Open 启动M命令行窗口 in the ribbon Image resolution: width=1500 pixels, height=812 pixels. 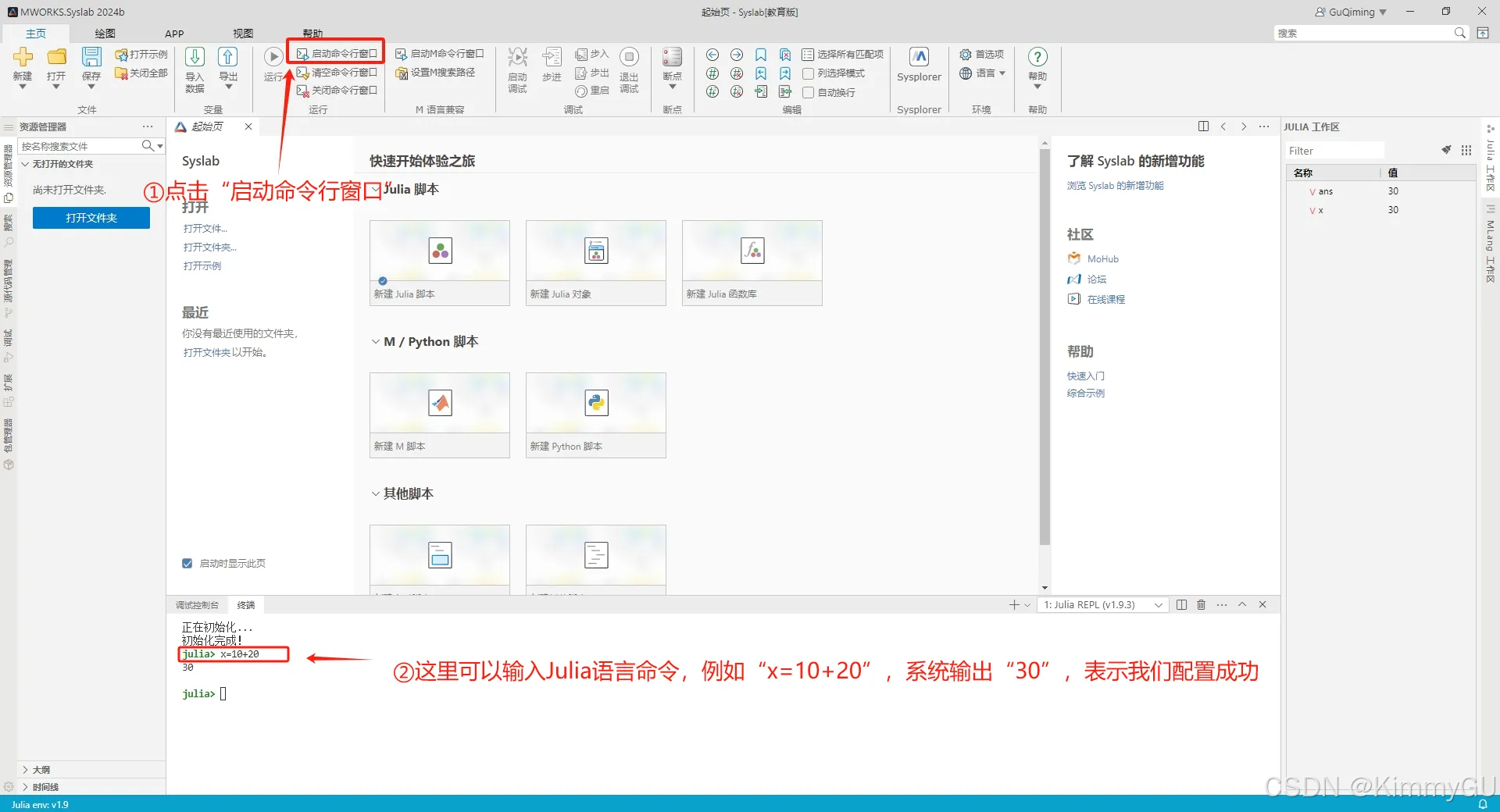click(x=439, y=54)
